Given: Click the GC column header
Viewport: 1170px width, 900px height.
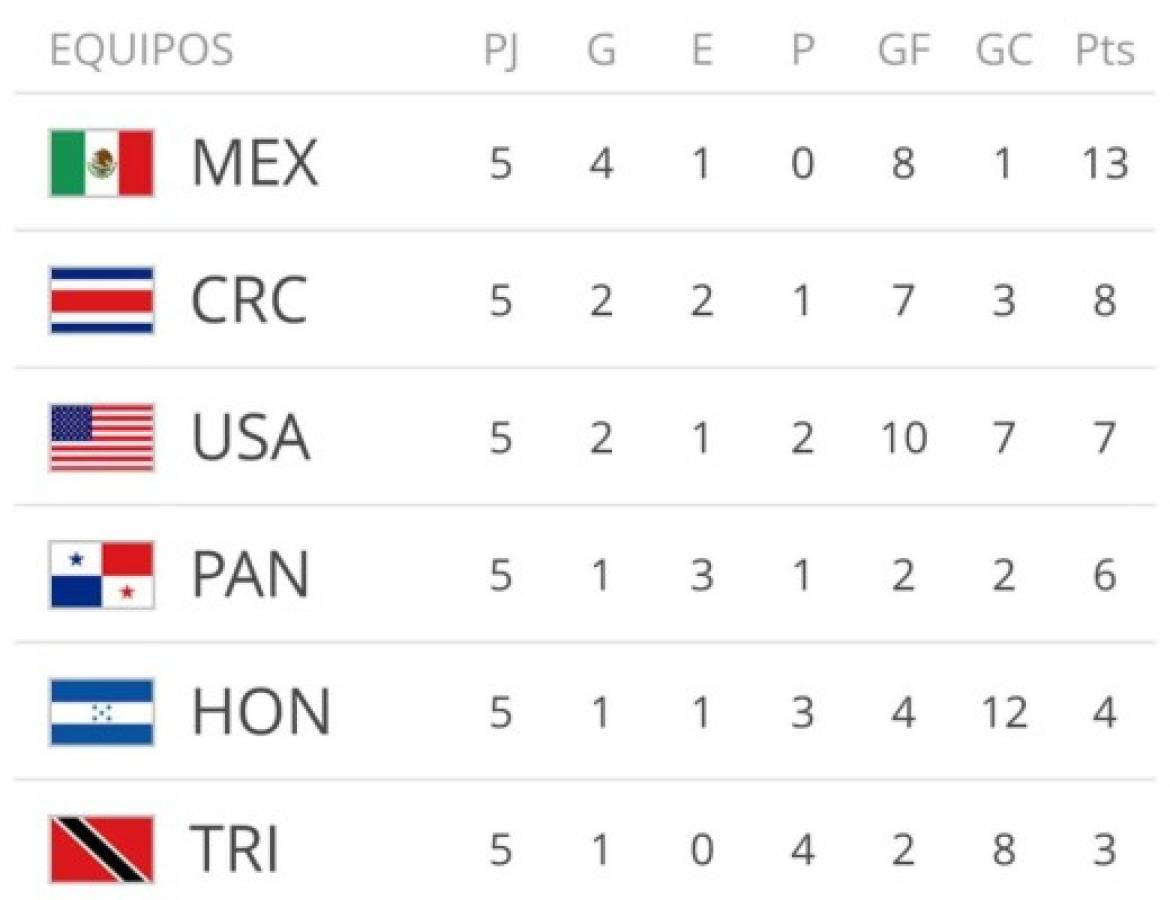Looking at the screenshot, I should click(x=1003, y=50).
